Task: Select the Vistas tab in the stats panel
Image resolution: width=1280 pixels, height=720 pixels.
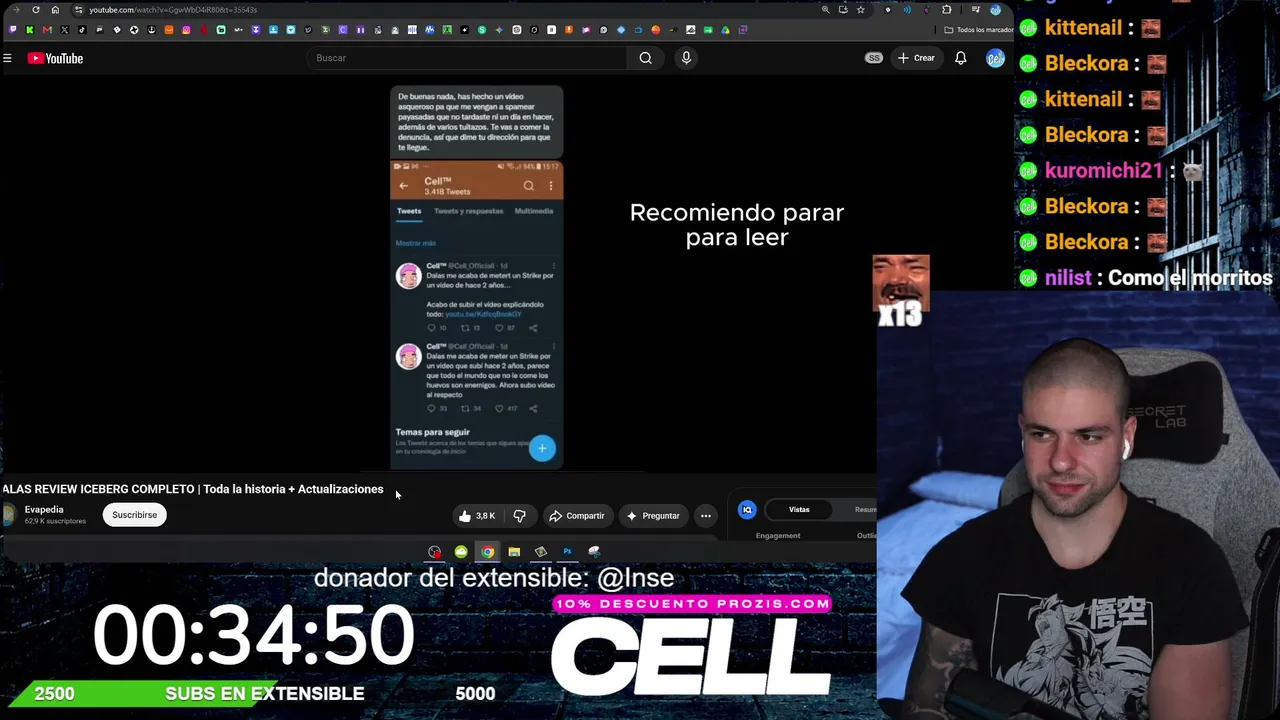Action: click(x=799, y=510)
